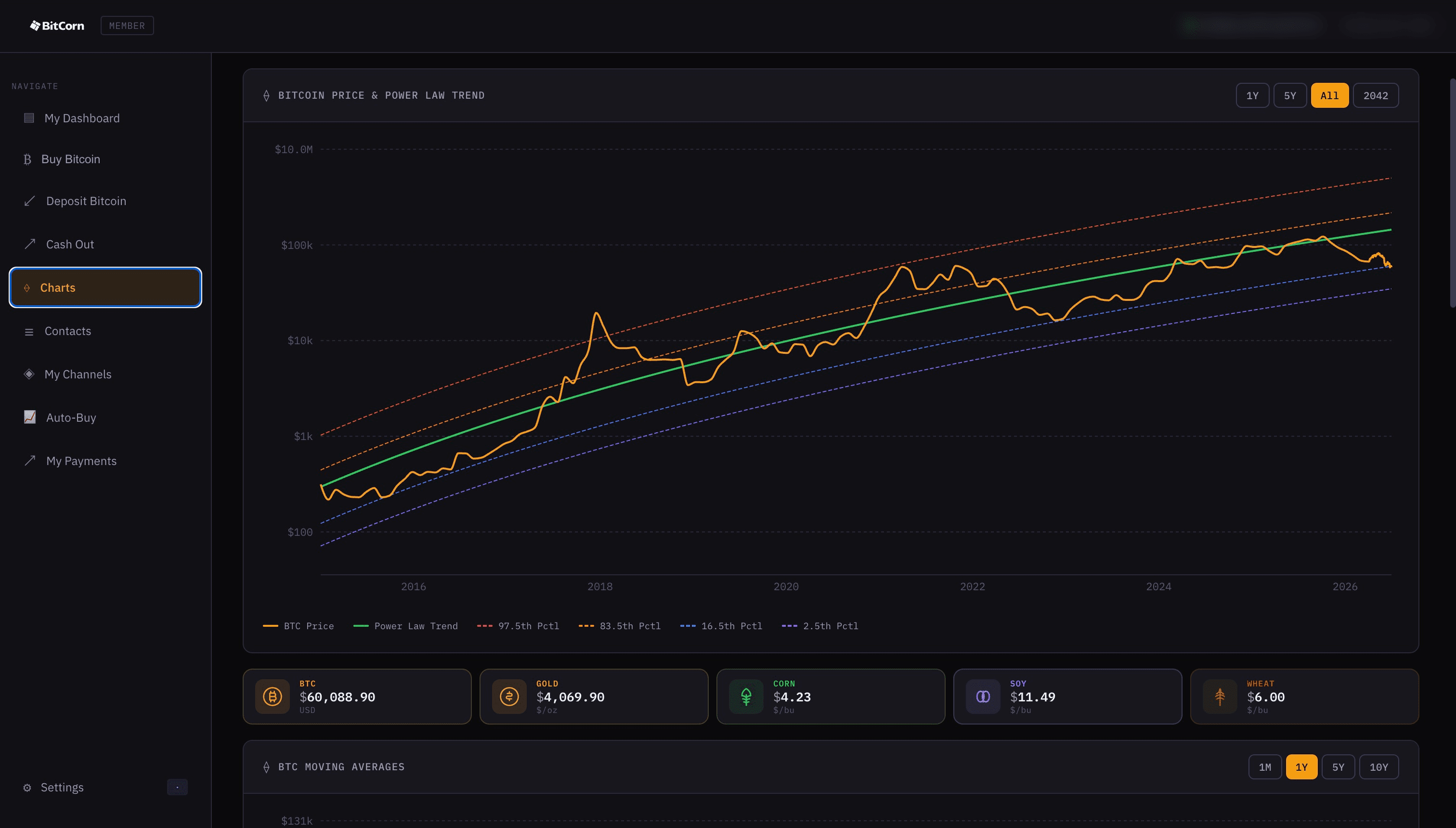Click the Charts icon in sidebar
The height and width of the screenshot is (828, 1456).
coord(27,288)
